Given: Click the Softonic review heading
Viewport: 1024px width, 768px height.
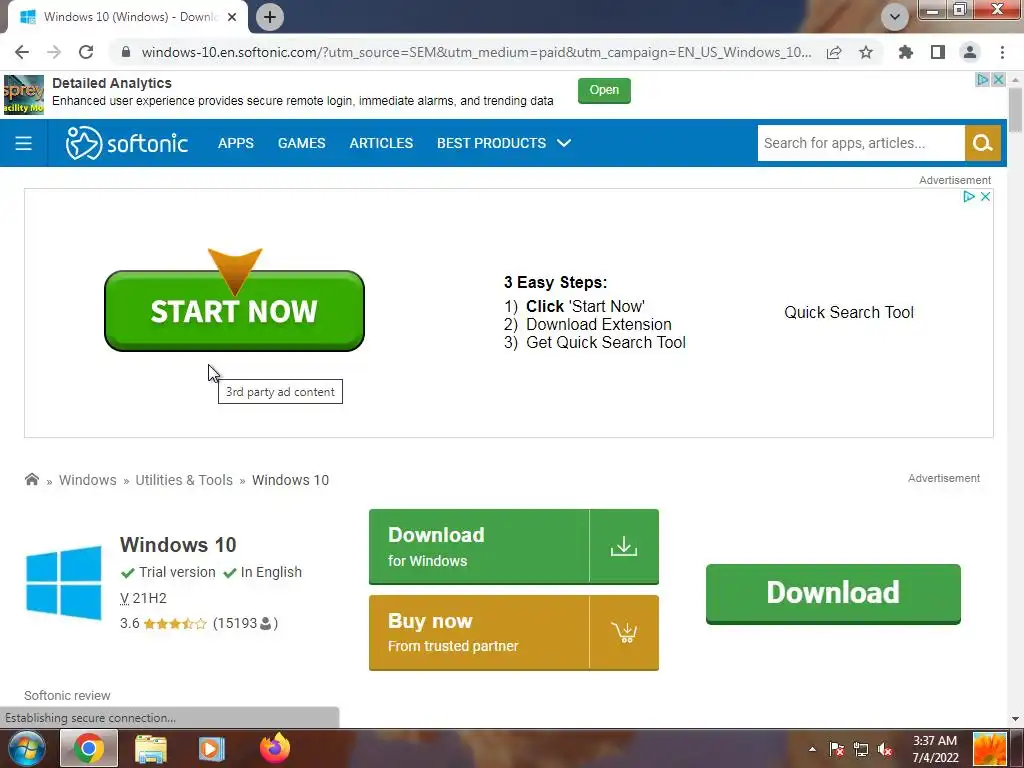Looking at the screenshot, I should [x=67, y=696].
